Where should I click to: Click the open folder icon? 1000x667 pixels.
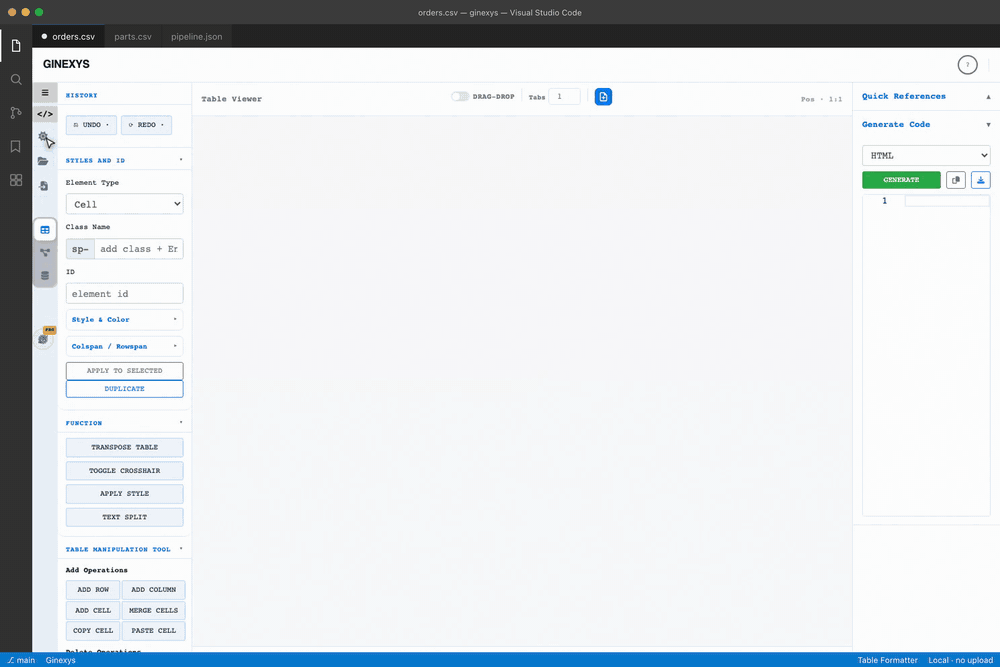pyautogui.click(x=43, y=161)
